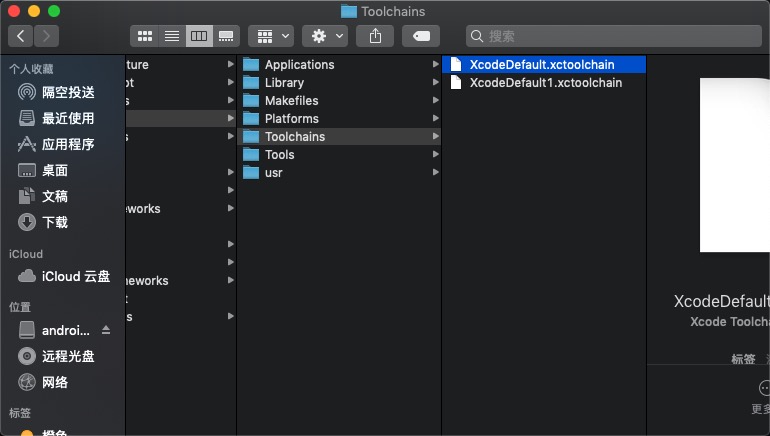
Task: Select the Platforms folder
Action: point(339,118)
